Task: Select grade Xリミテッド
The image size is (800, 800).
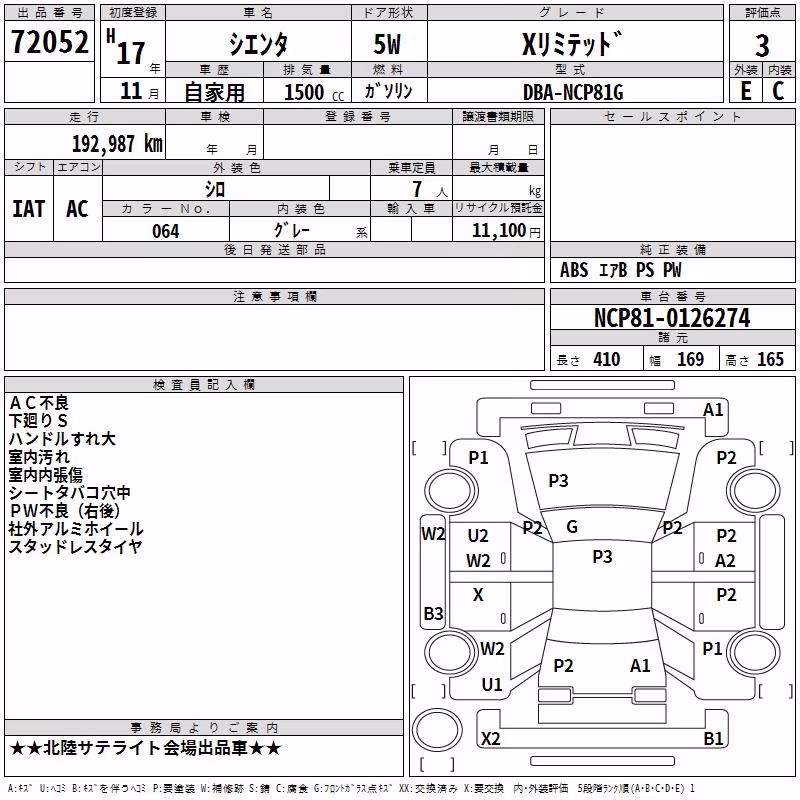Action: (x=572, y=44)
